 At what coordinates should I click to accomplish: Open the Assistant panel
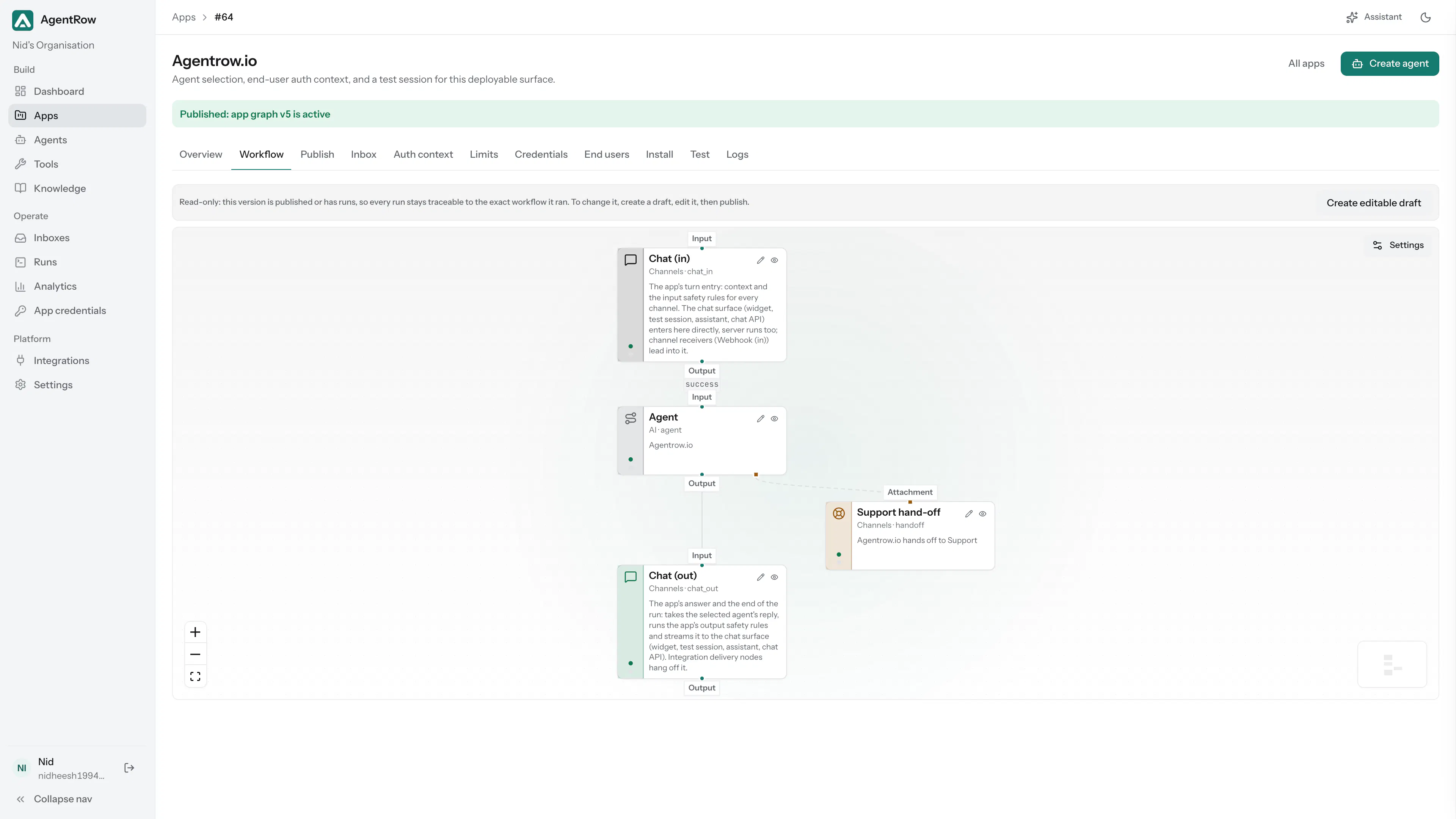(x=1374, y=17)
